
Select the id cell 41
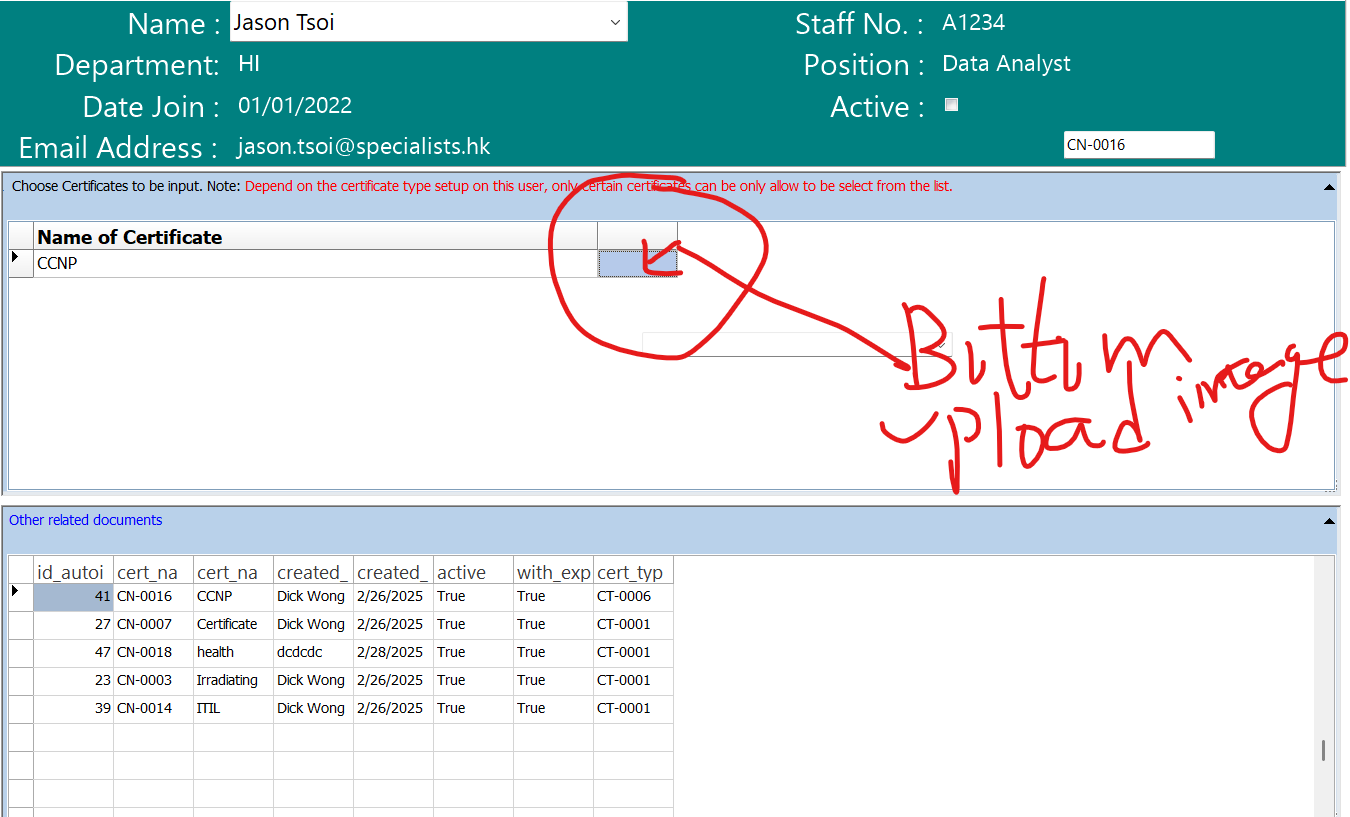[x=73, y=597]
